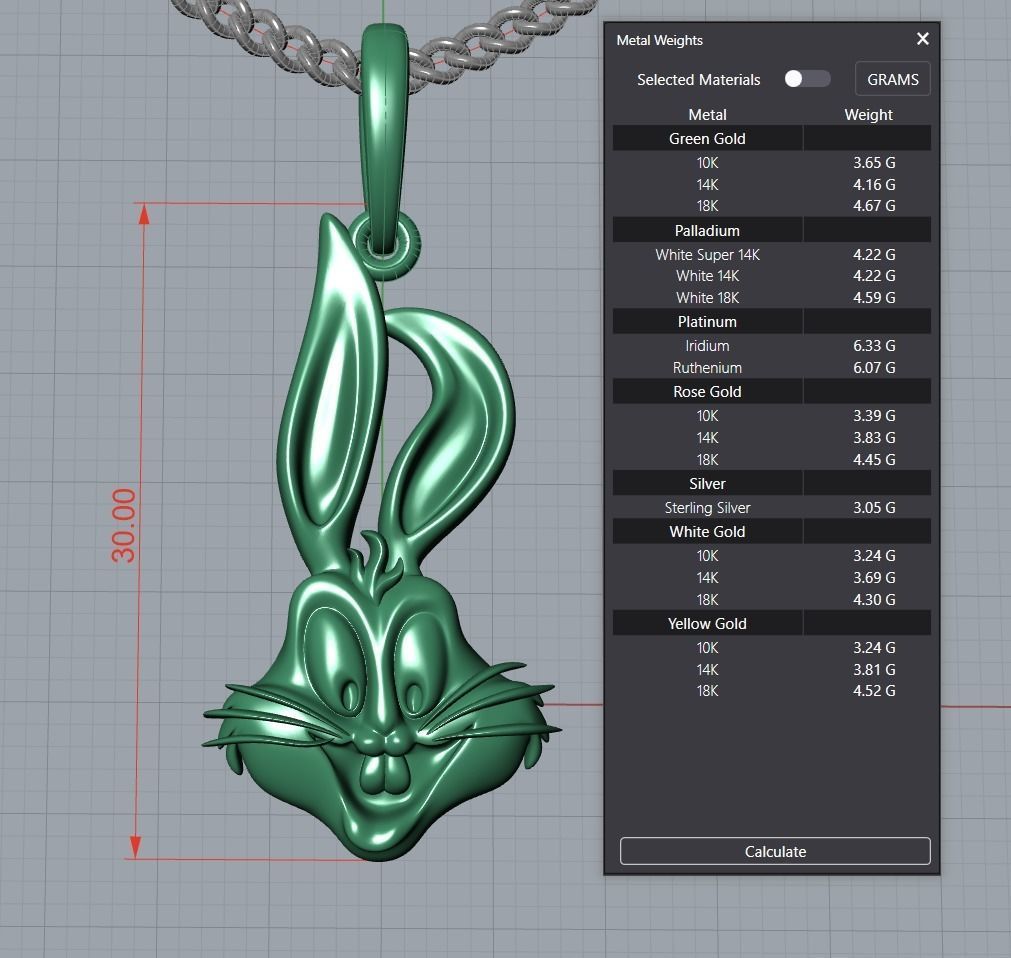Click the Calculate button
This screenshot has width=1011, height=958.
[775, 851]
